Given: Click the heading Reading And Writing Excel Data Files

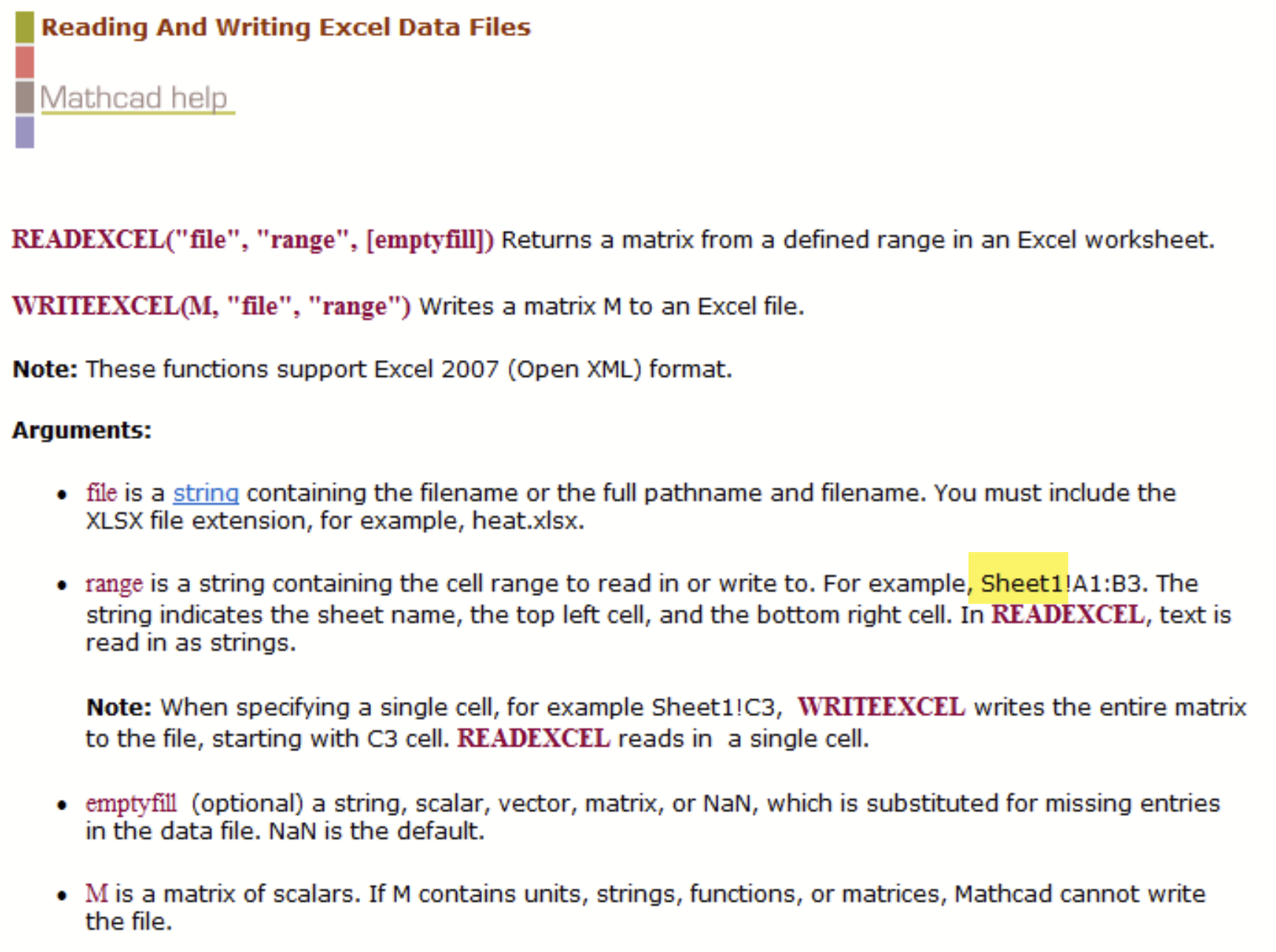Looking at the screenshot, I should click(x=287, y=27).
